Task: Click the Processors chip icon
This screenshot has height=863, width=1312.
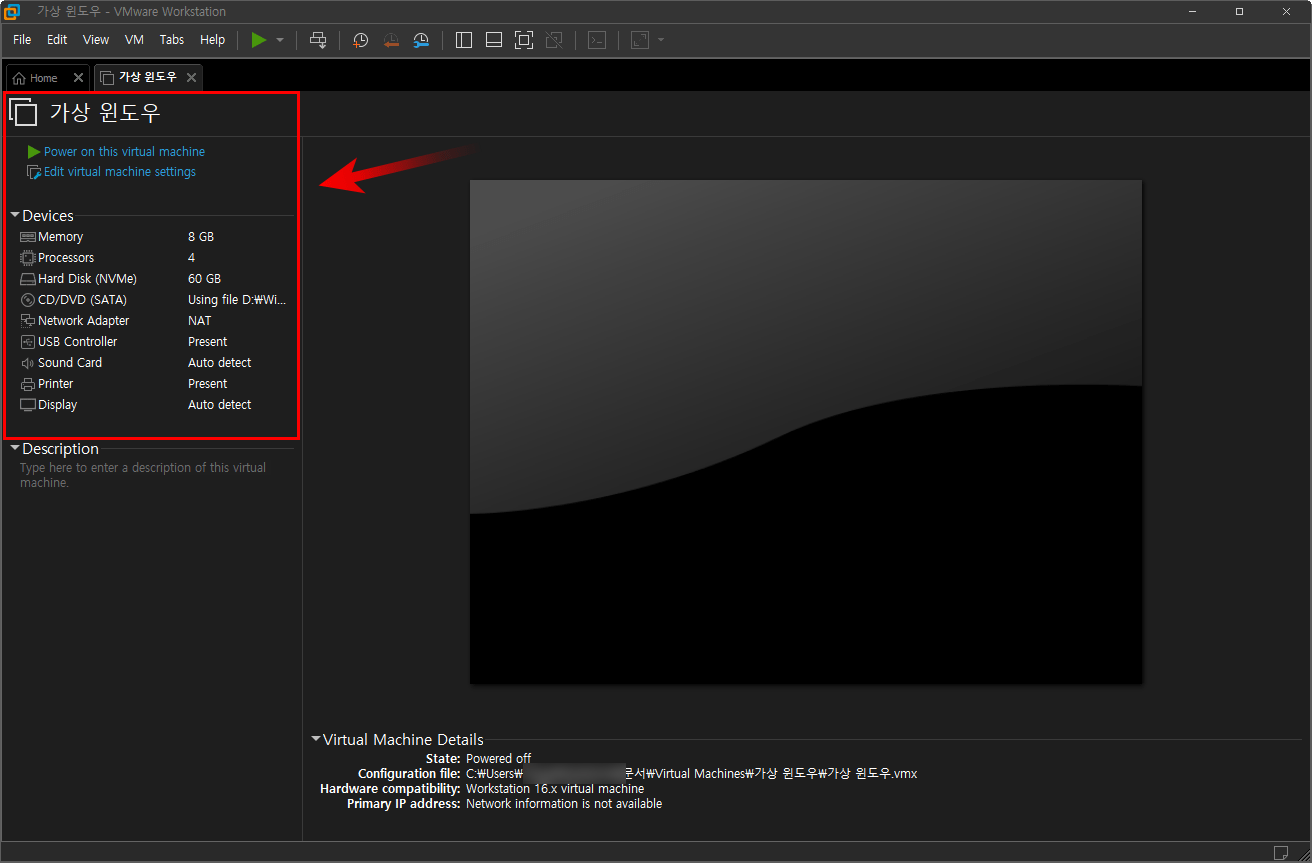Action: (x=28, y=258)
